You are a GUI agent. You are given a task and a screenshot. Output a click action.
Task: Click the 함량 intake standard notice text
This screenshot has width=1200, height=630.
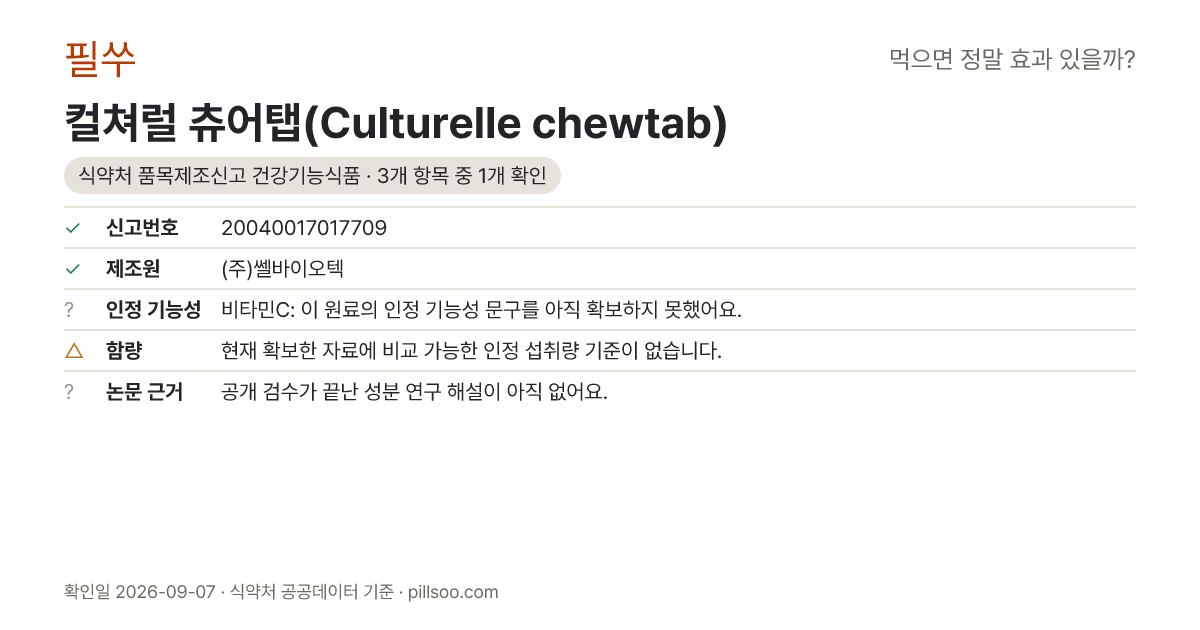pyautogui.click(x=471, y=351)
